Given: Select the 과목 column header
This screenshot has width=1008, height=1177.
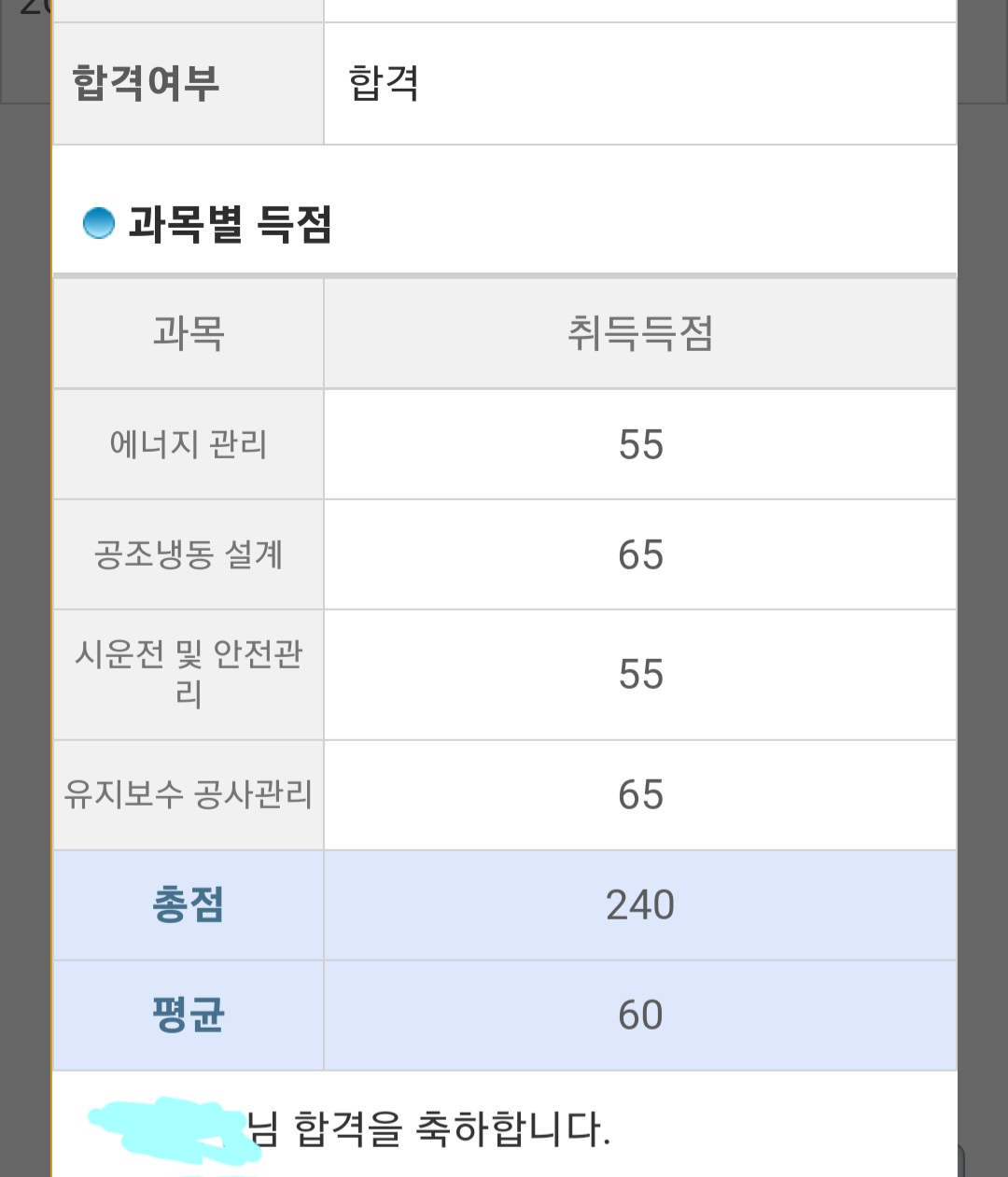Looking at the screenshot, I should pyautogui.click(x=189, y=333).
